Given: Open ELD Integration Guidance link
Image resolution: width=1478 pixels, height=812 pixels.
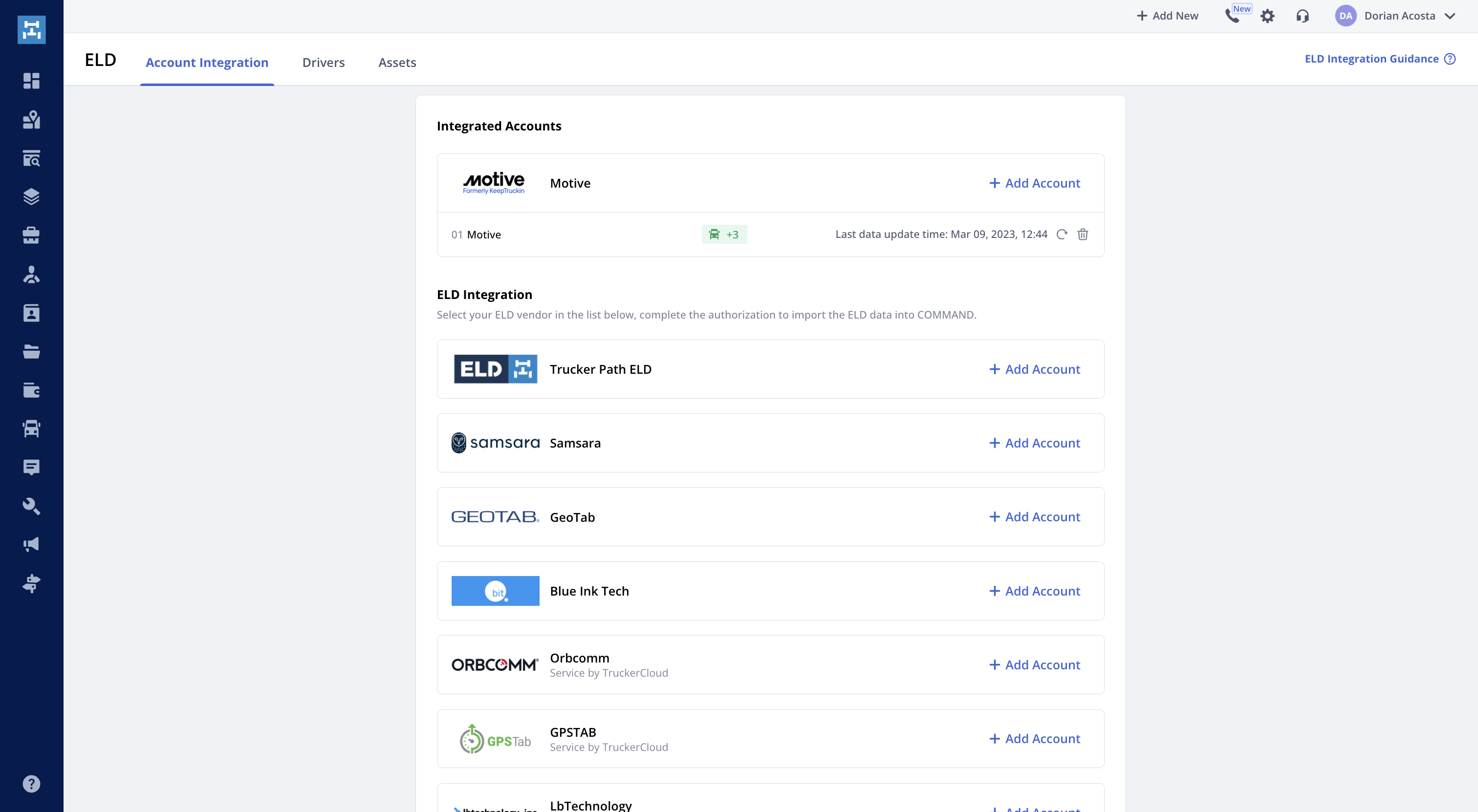Looking at the screenshot, I should click(1371, 59).
